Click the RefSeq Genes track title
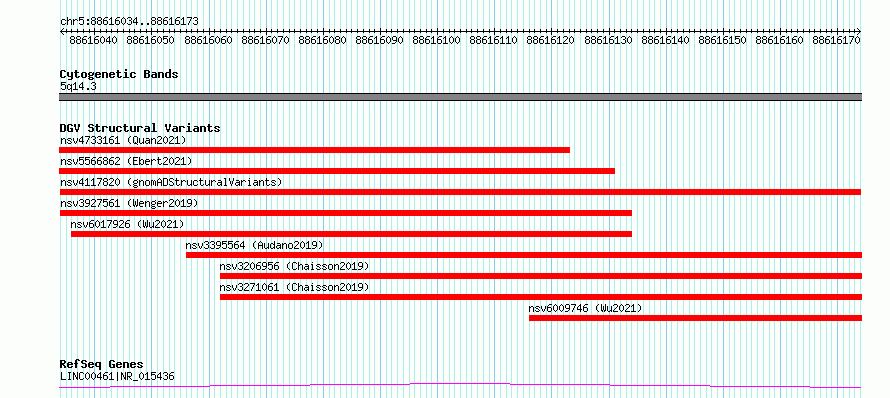The width and height of the screenshot is (890, 398). click(x=101, y=364)
